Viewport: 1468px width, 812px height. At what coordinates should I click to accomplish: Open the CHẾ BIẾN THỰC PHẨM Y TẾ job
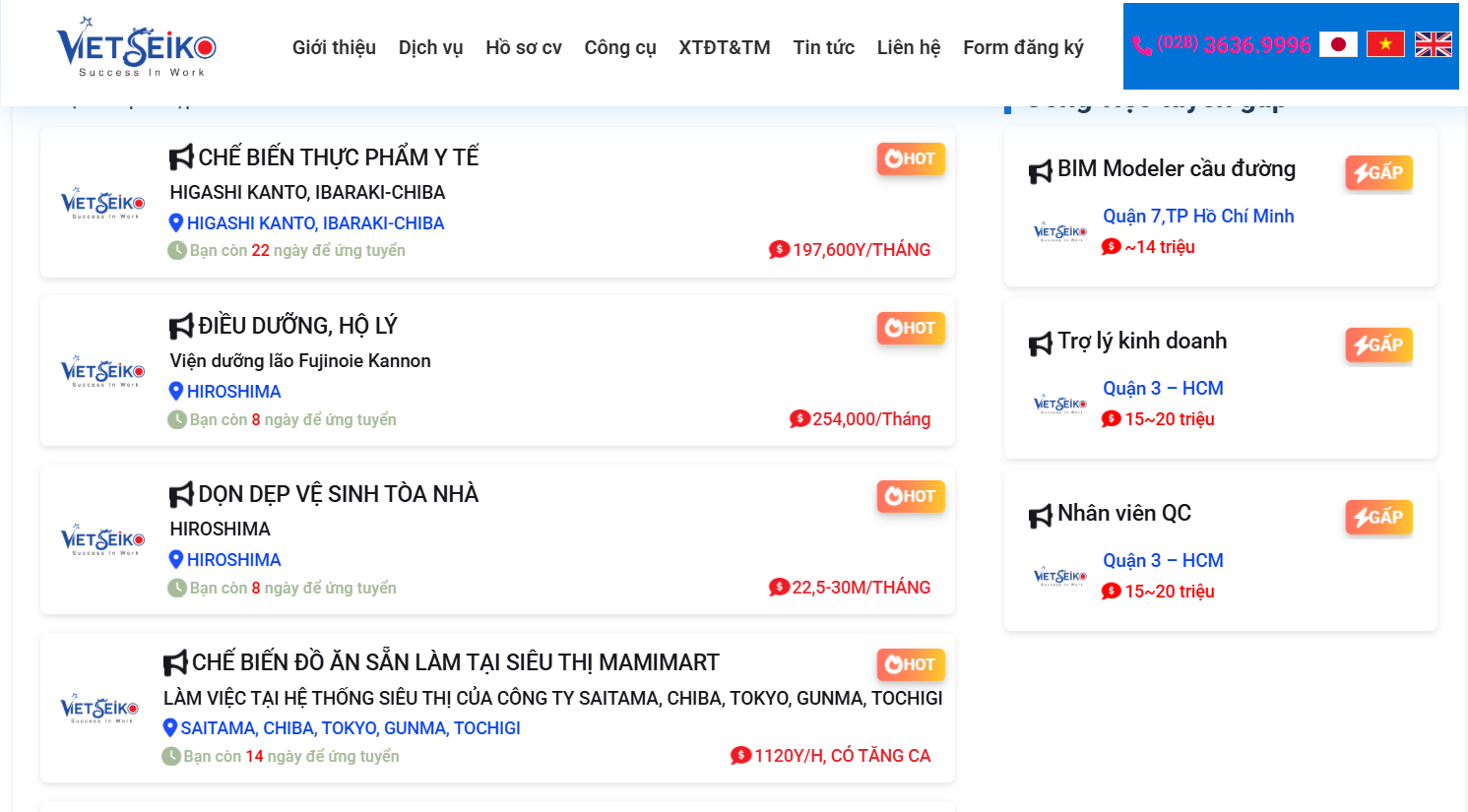[x=338, y=157]
